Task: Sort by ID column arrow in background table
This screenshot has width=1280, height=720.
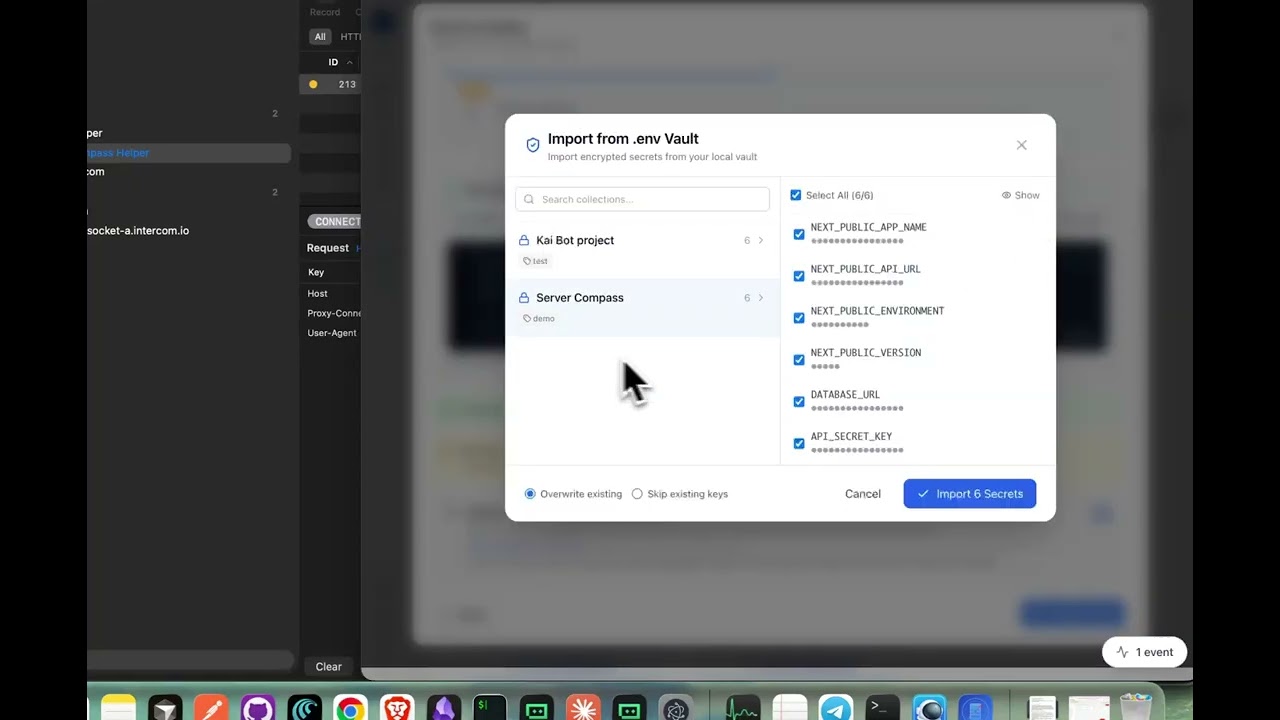Action: tap(349, 62)
